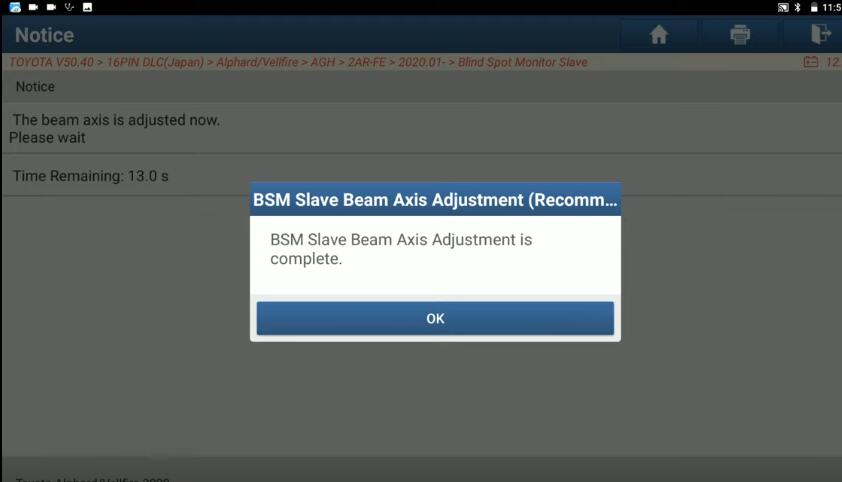This screenshot has height=482, width=842.
Task: Tap the screen cast status icon
Action: [783, 8]
